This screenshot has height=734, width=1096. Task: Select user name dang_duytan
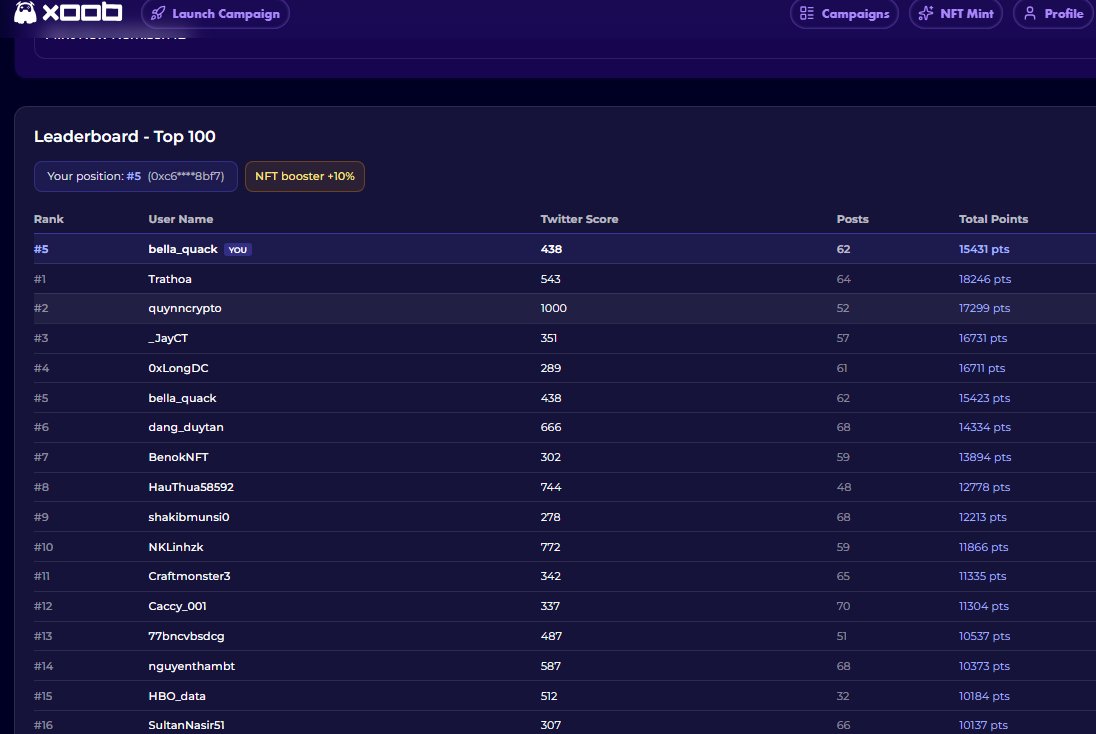[186, 427]
